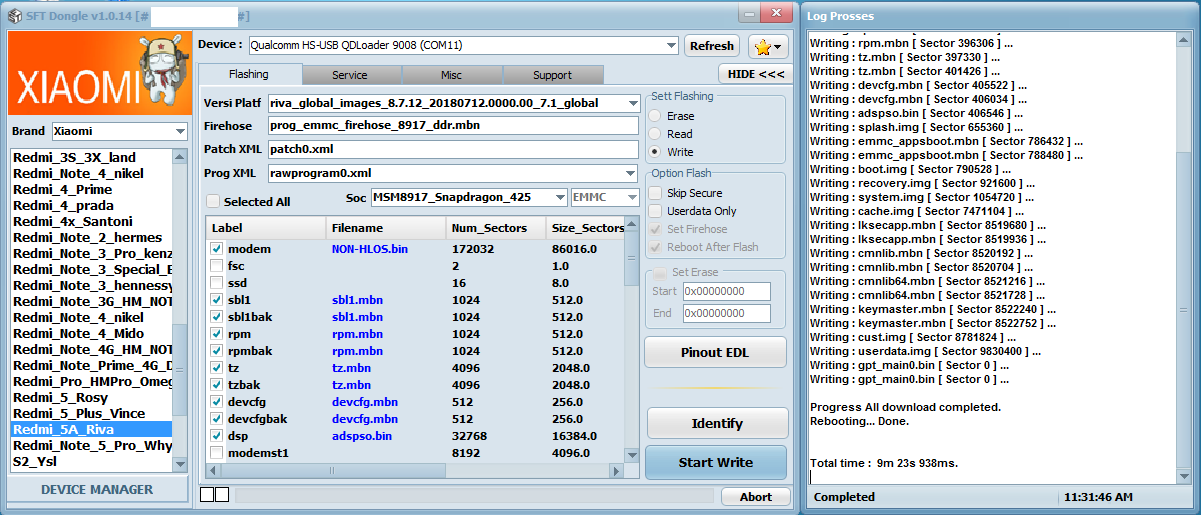1201x515 pixels.
Task: Click the Total time line in log
Action: coord(884,463)
